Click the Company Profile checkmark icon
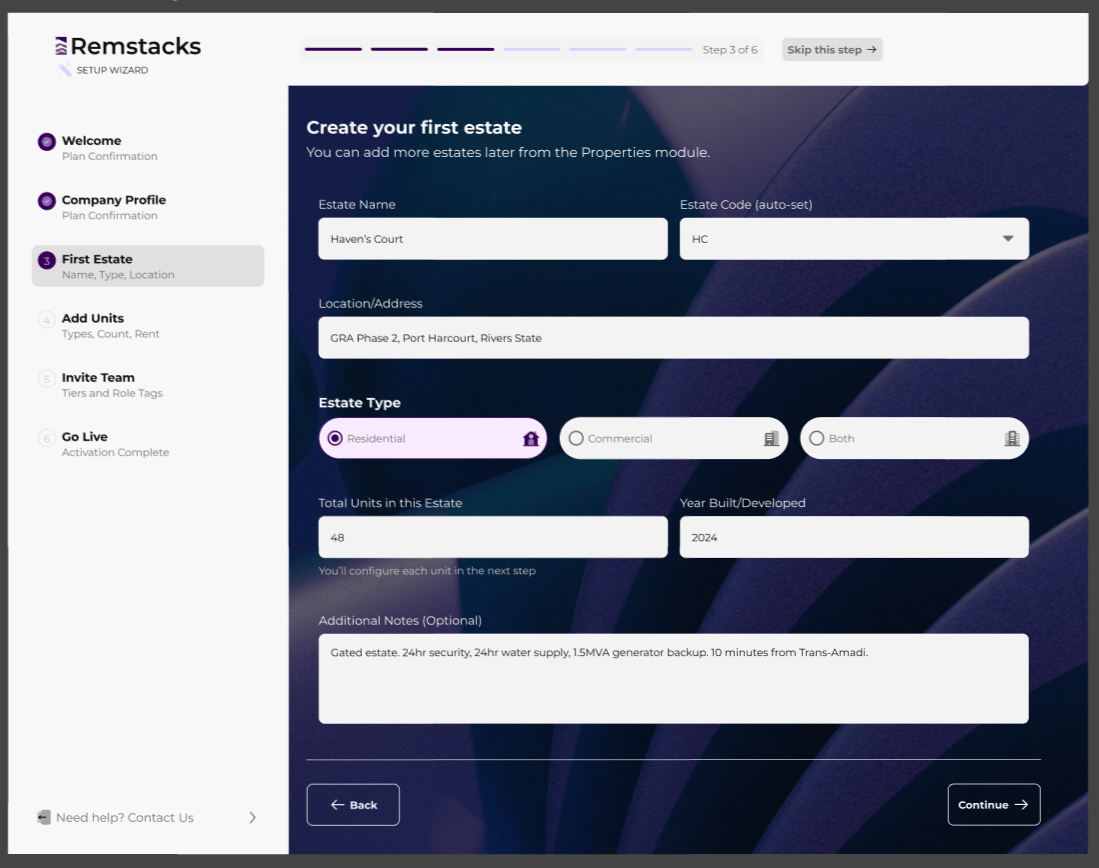This screenshot has height=868, width=1099. click(x=46, y=201)
